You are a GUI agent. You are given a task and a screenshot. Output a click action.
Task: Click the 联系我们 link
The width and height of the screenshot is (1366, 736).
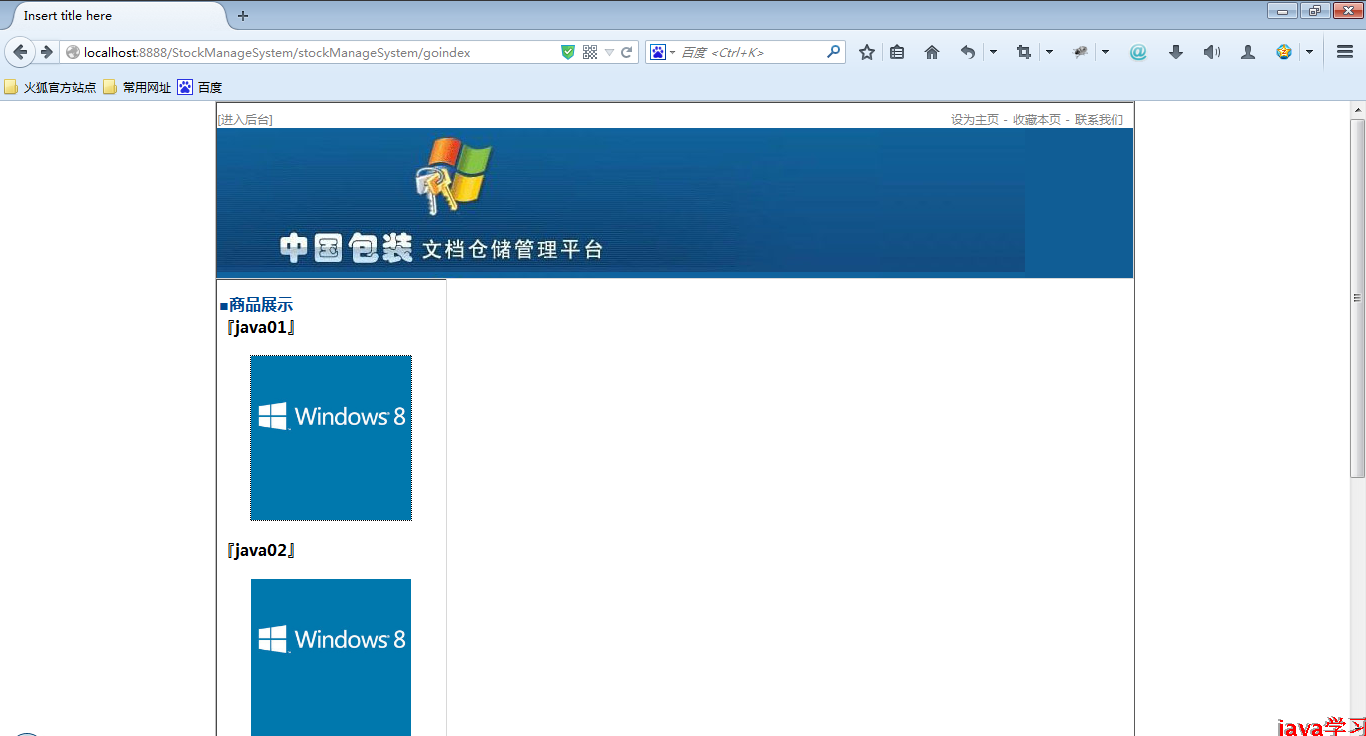1099,120
